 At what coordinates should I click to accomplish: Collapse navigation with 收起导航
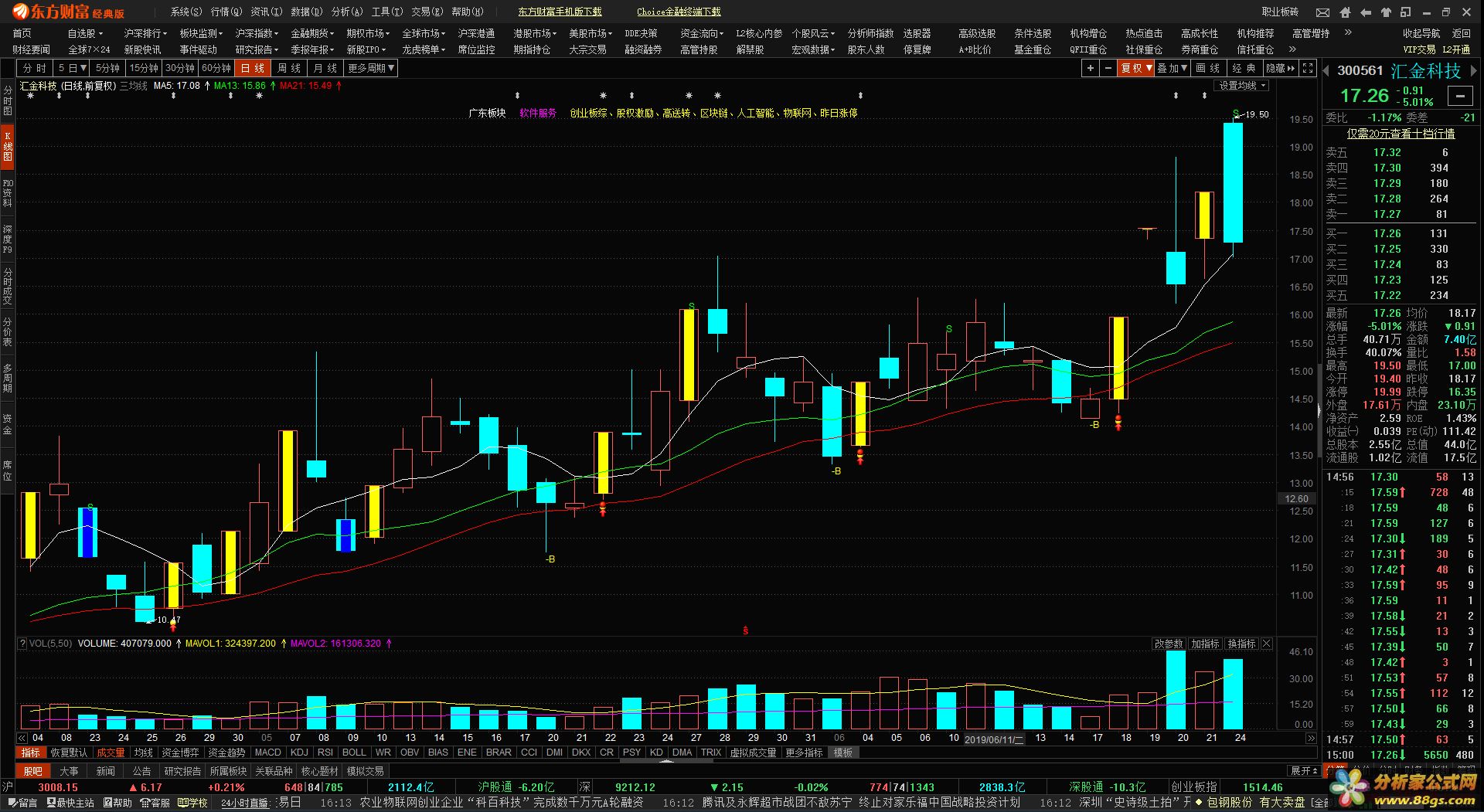click(1421, 33)
